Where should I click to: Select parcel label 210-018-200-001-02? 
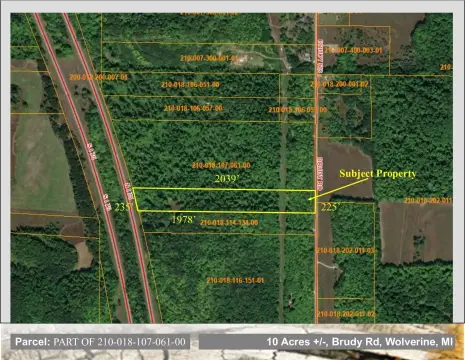(339, 84)
